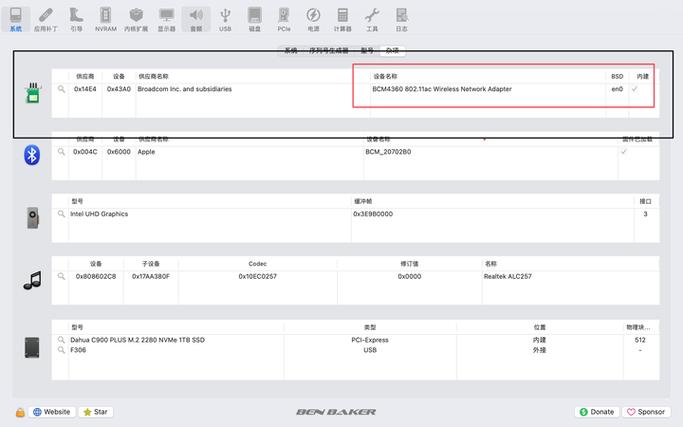Viewport: 683px width, 427px height.
Task: Select the Realtek ALC257 name cell
Action: (507, 276)
